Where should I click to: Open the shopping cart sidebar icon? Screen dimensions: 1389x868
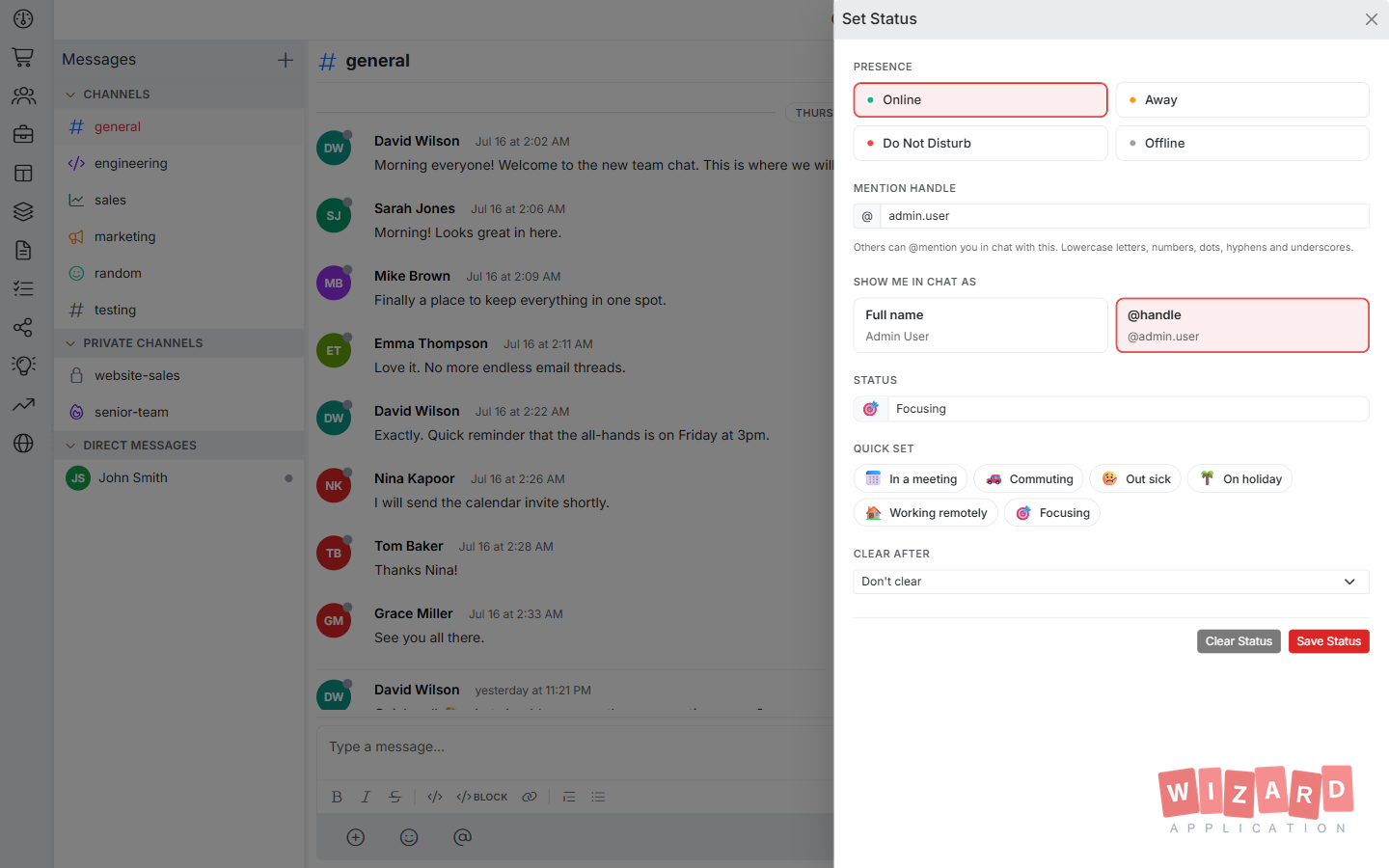point(23,57)
